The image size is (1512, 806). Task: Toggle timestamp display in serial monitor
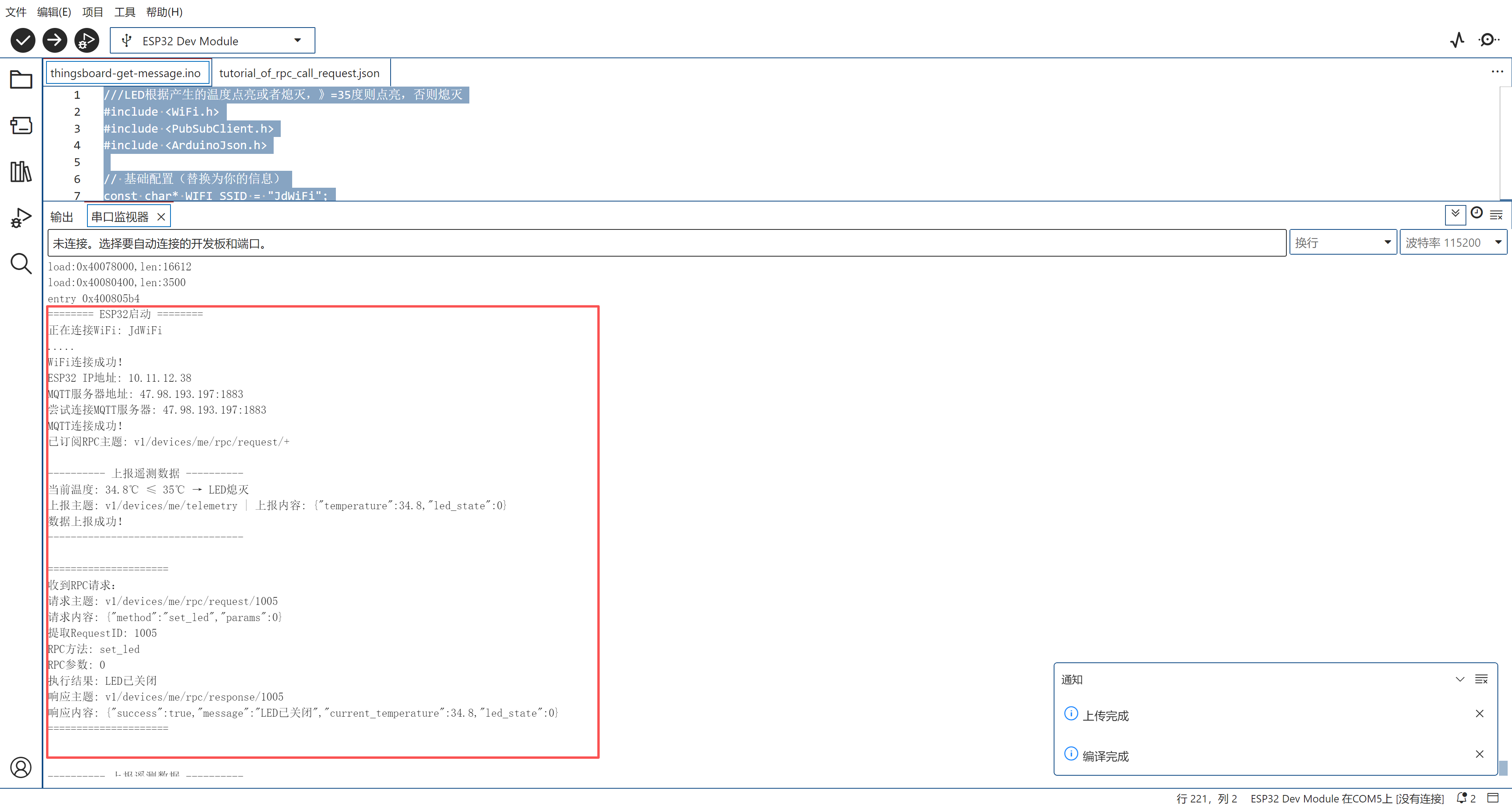point(1477,214)
